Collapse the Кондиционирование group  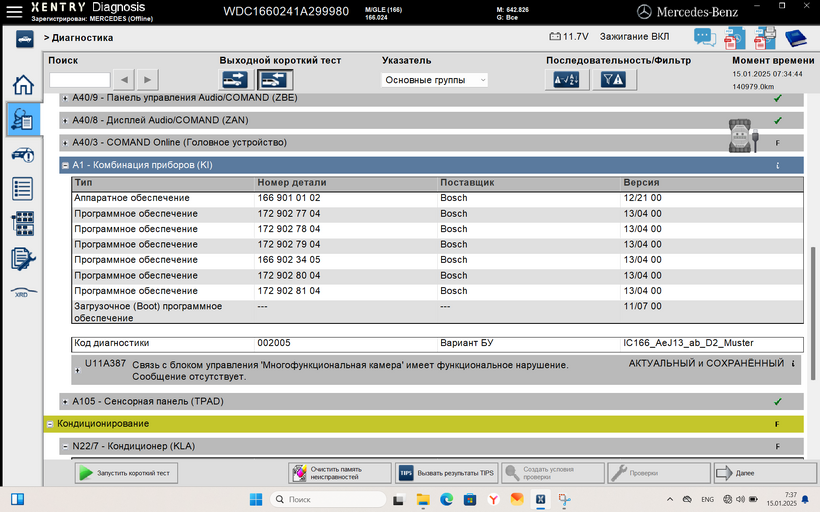click(x=50, y=424)
